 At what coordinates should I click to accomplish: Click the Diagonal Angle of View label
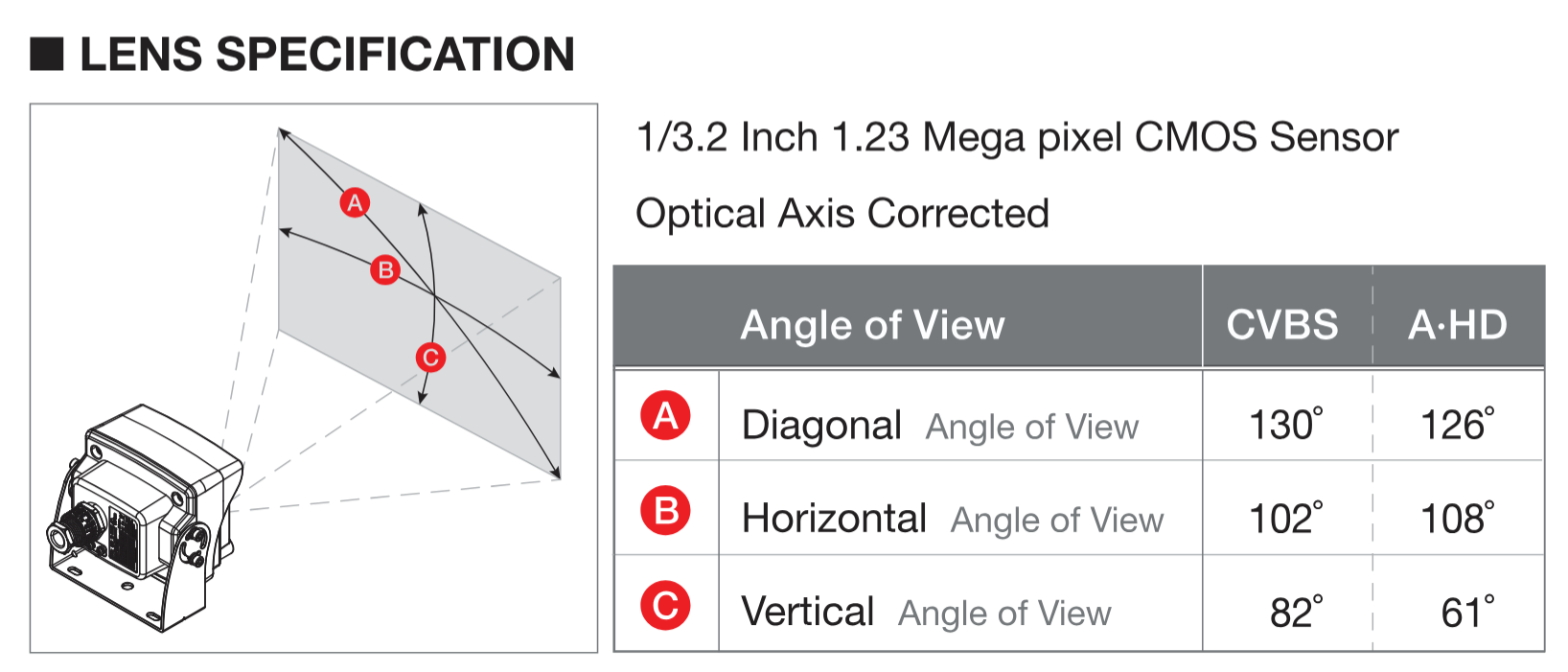coord(939,426)
